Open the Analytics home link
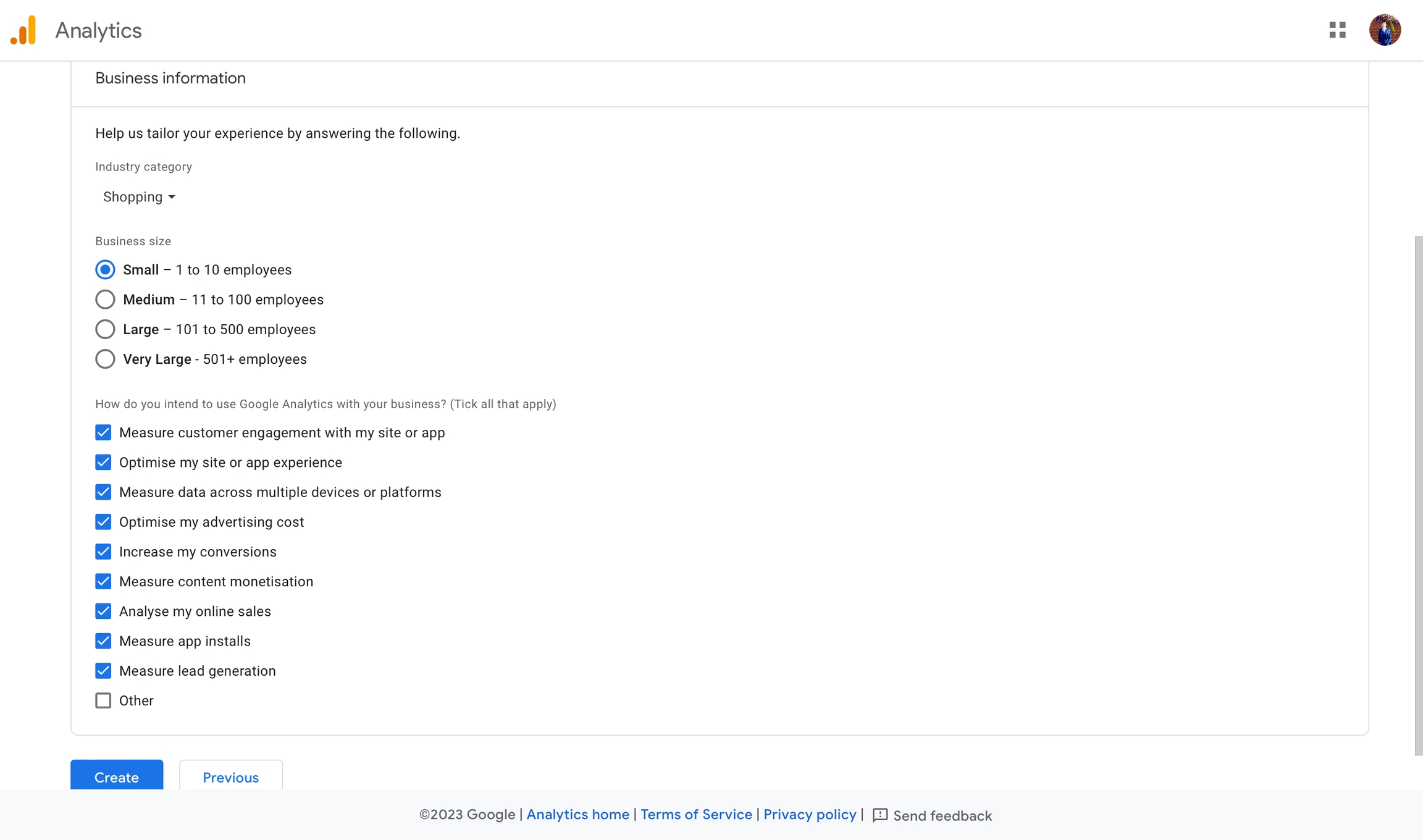 click(577, 815)
